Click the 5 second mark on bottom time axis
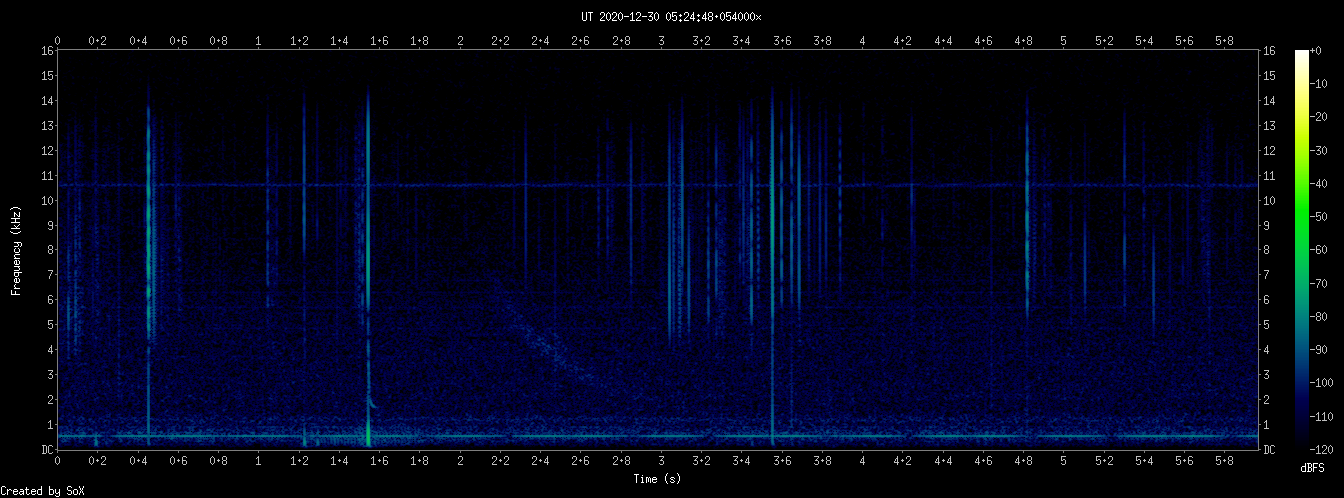The width and height of the screenshot is (1344, 498). click(1063, 461)
